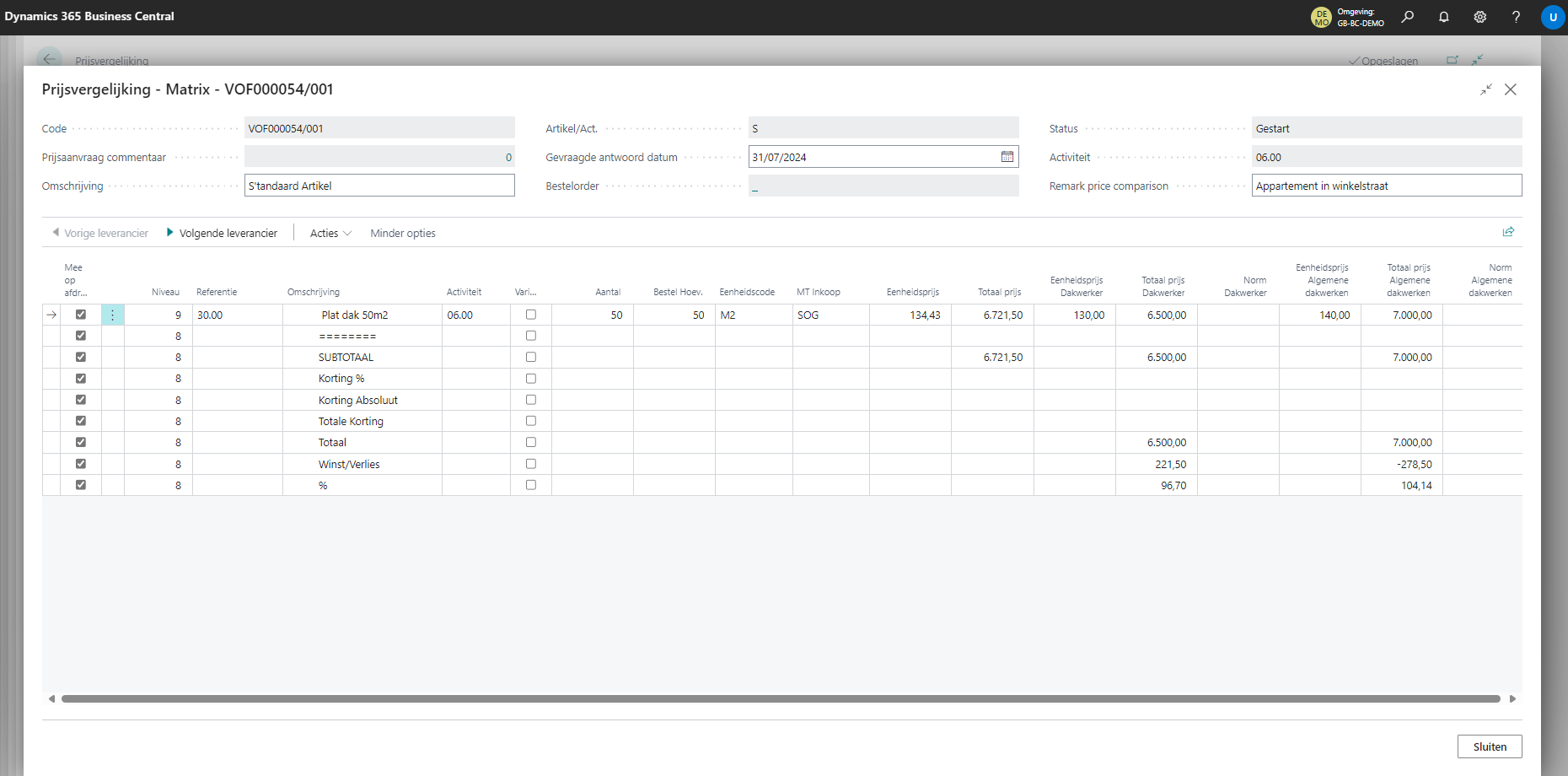The height and width of the screenshot is (776, 1568).
Task: Open help question mark icon
Action: [x=1516, y=17]
